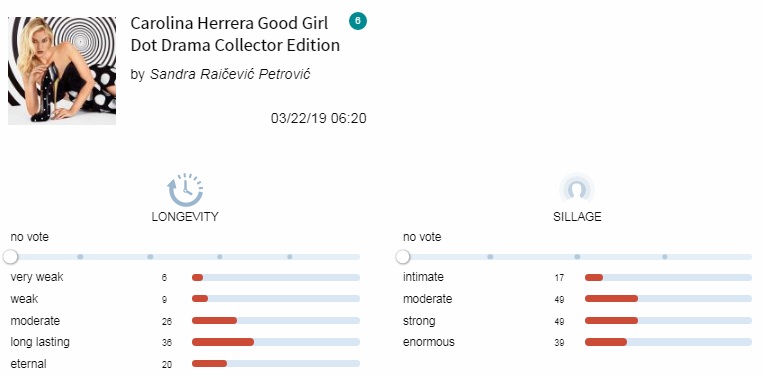The height and width of the screenshot is (377, 764).
Task: Open the teal comment count badge
Action: point(358,21)
